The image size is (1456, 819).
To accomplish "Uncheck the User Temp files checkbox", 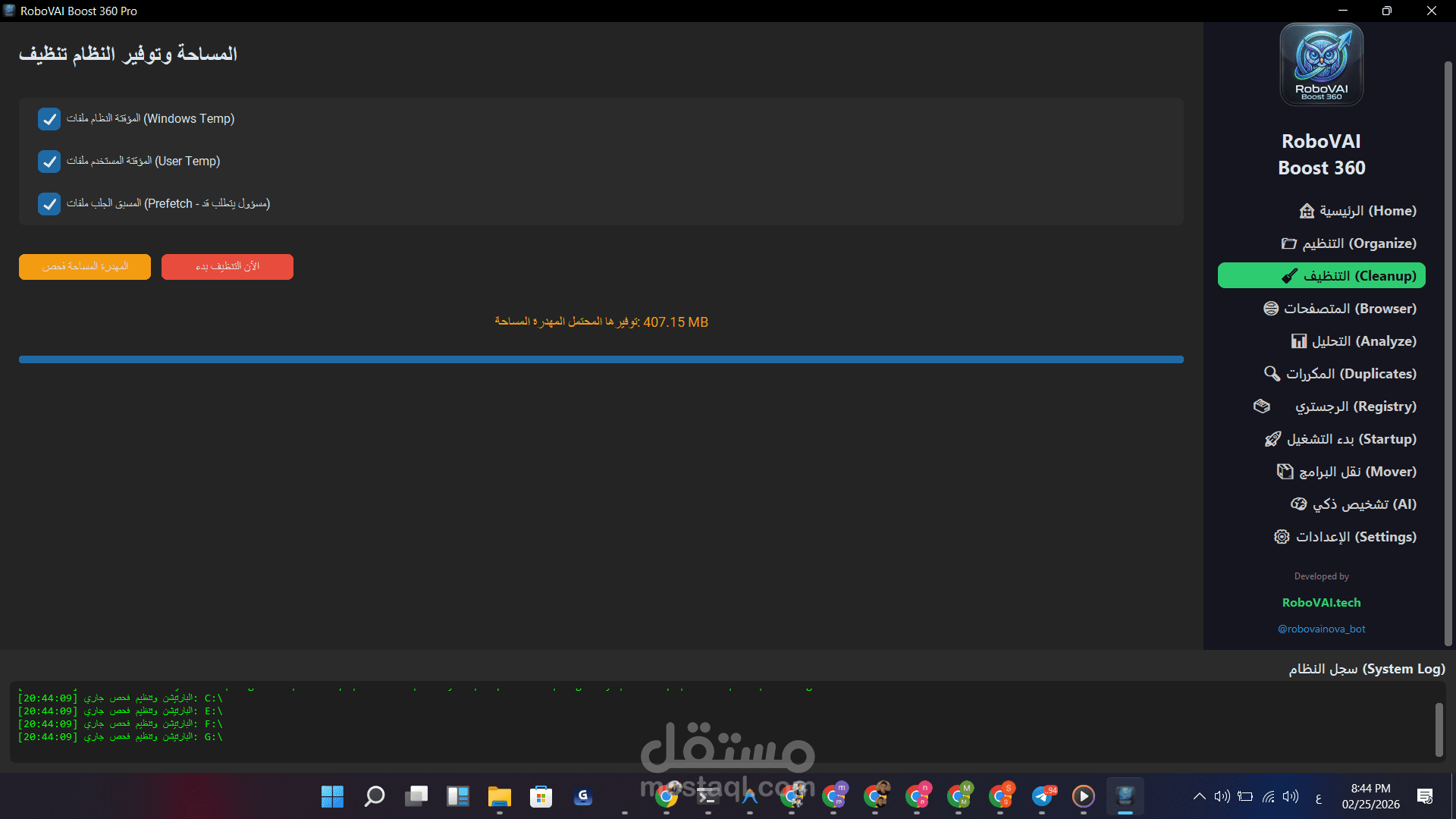I will (x=49, y=162).
